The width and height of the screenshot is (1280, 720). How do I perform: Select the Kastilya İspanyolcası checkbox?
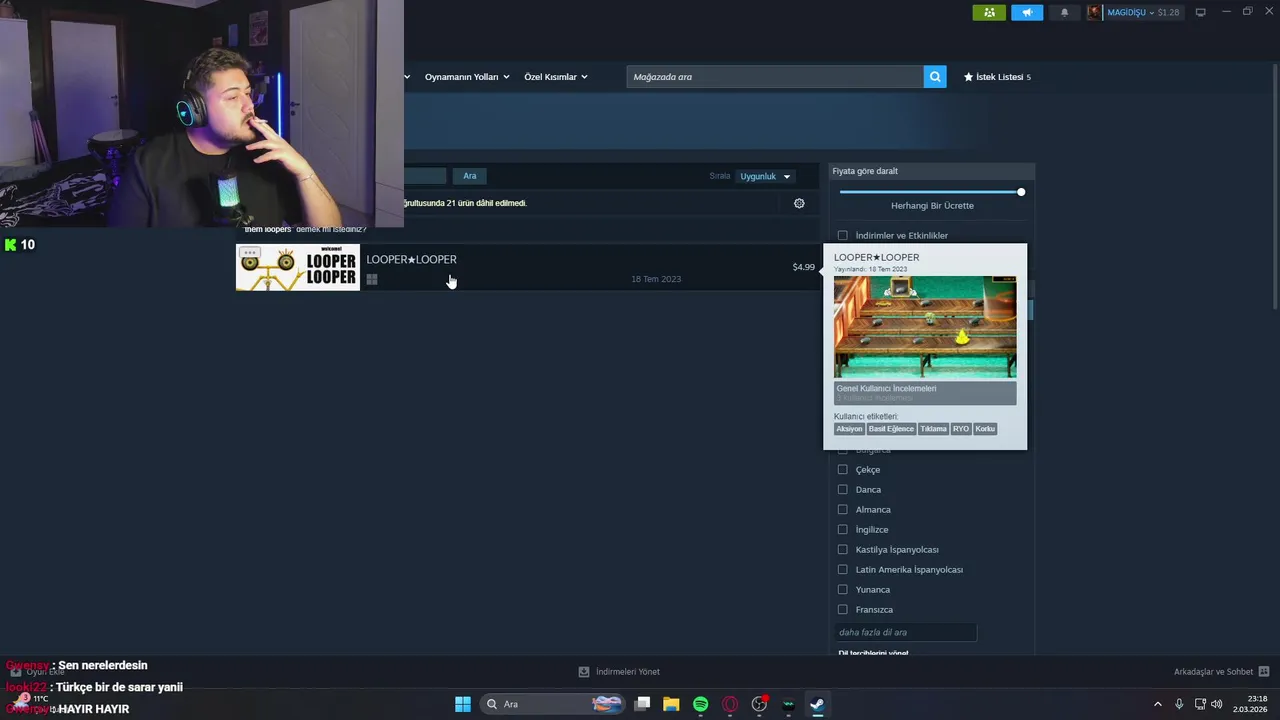(x=842, y=550)
